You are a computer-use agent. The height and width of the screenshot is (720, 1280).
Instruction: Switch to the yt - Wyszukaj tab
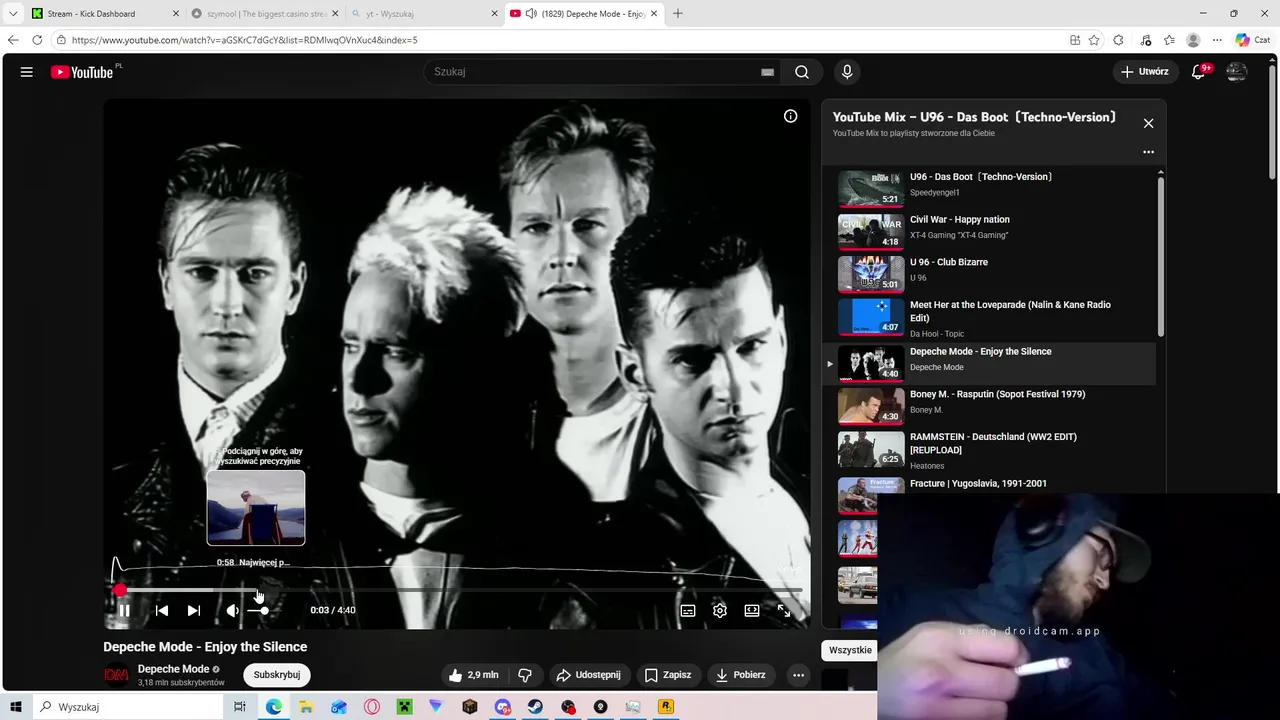[424, 14]
